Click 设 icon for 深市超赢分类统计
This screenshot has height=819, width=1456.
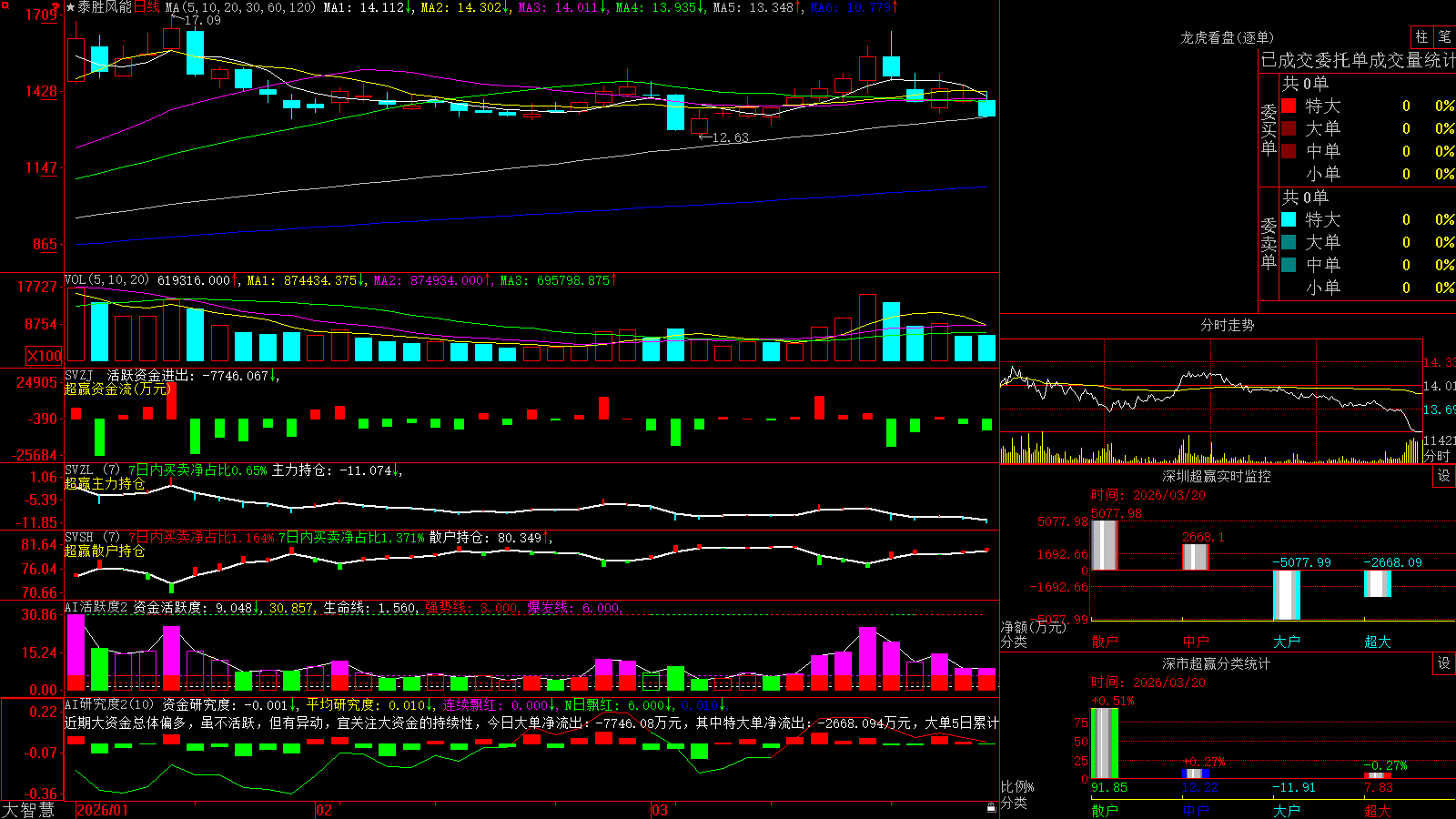click(x=1444, y=663)
